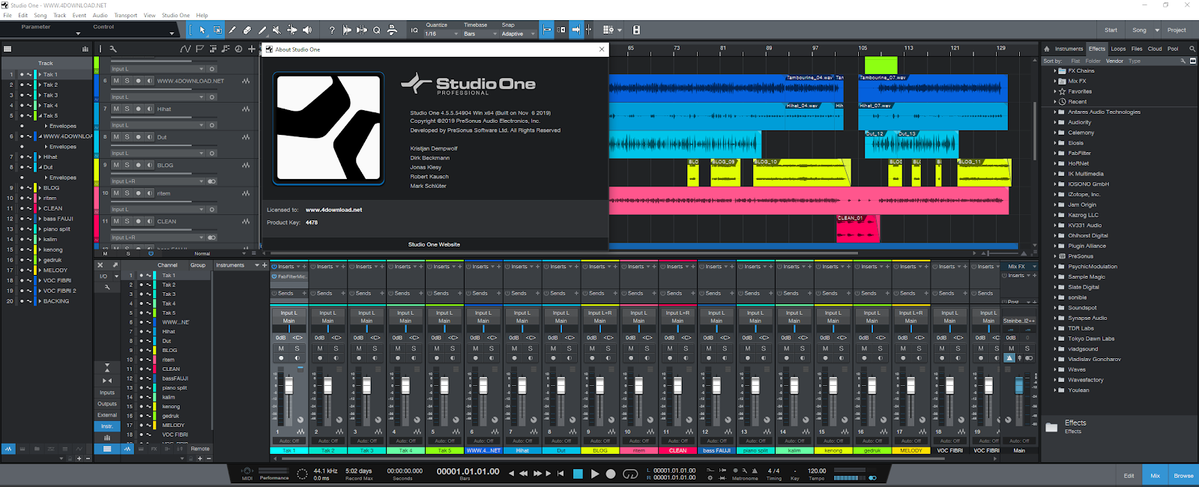Open mixer console wrench settings
Screen dimensions: 1199x487
coord(108,287)
